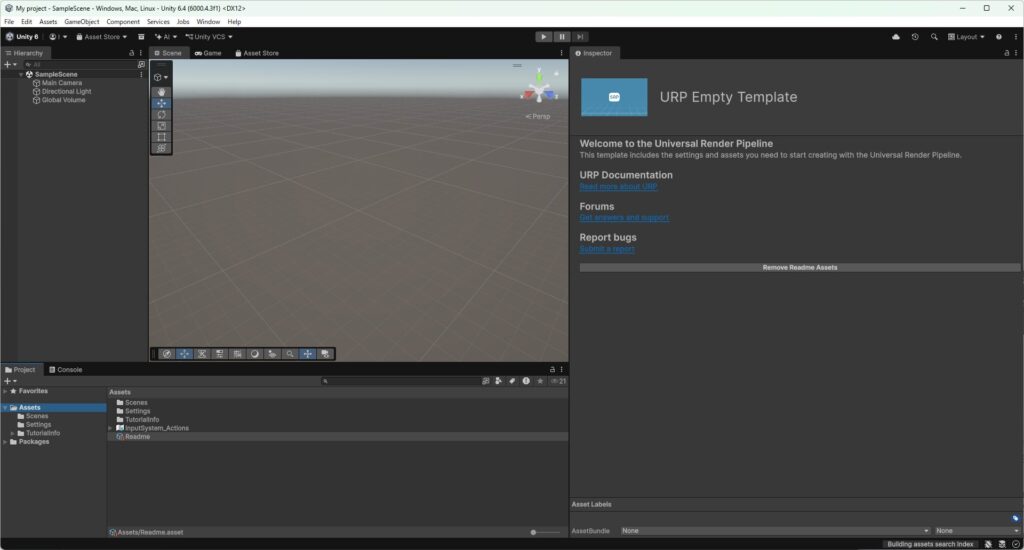
Task: Open the Read more about URP link
Action: click(x=618, y=186)
